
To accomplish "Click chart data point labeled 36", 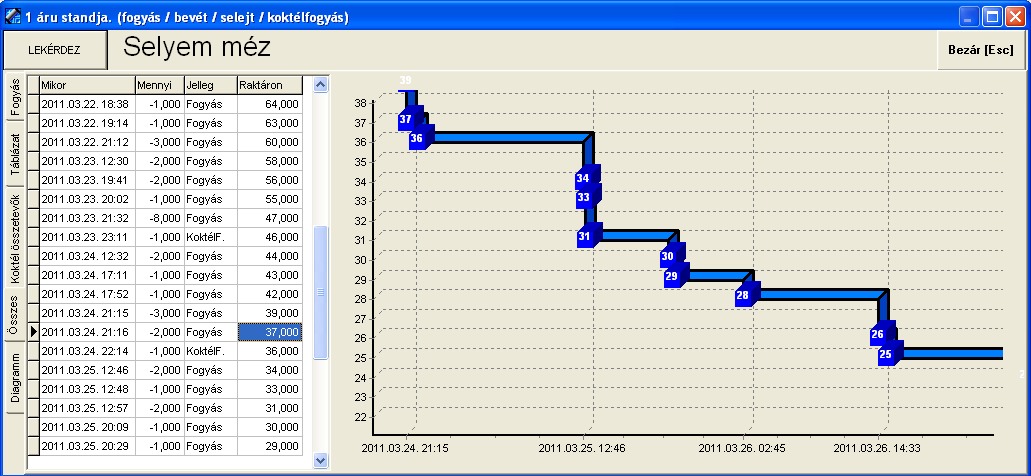I will 418,138.
